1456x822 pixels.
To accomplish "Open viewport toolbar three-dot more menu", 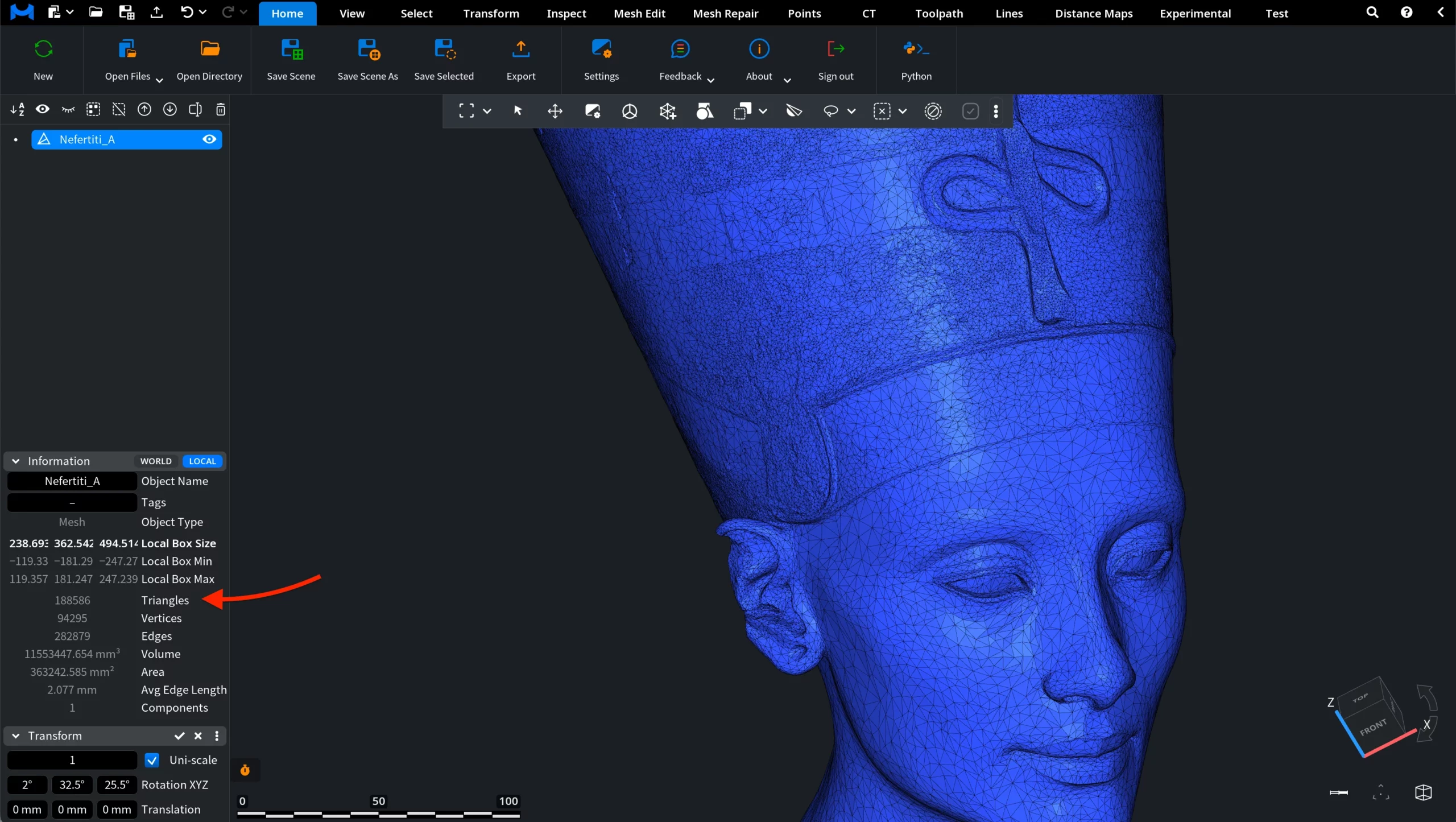I will [996, 111].
